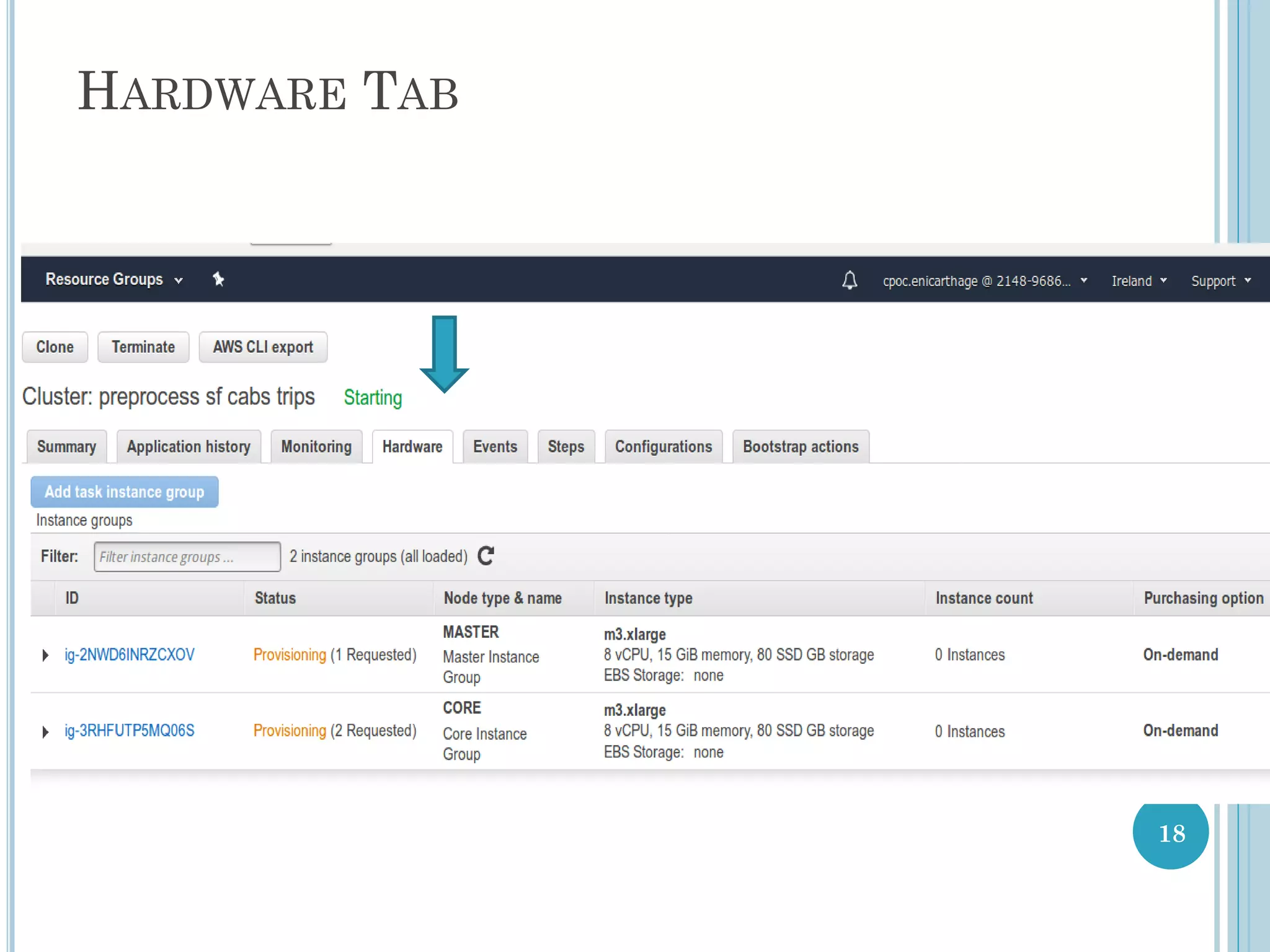The width and height of the screenshot is (1270, 952).
Task: Go to the Steps tab
Action: (566, 446)
